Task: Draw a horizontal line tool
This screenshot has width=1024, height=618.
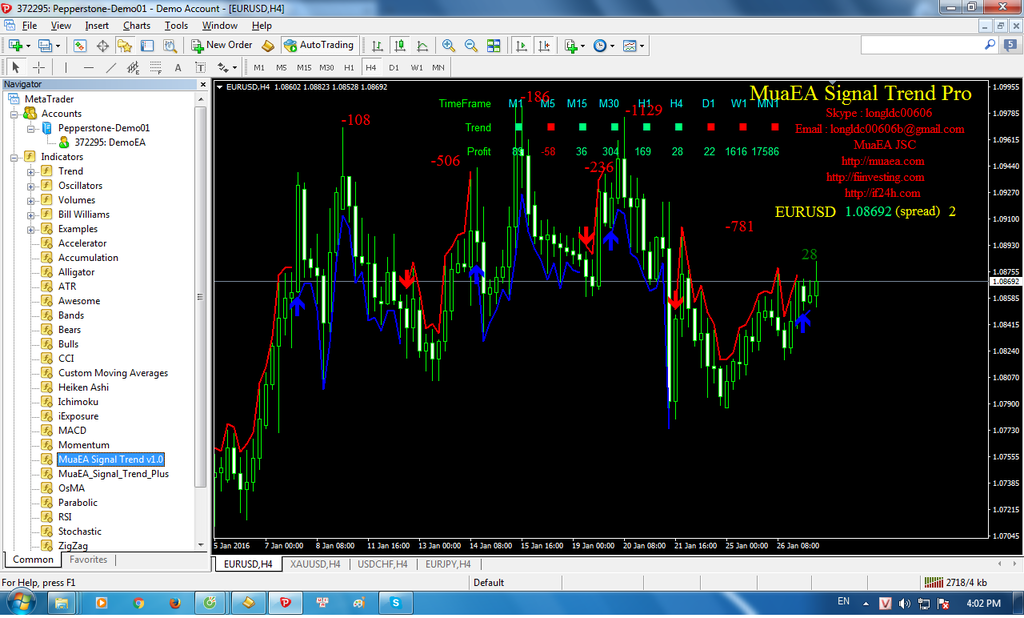Action: tap(88, 67)
